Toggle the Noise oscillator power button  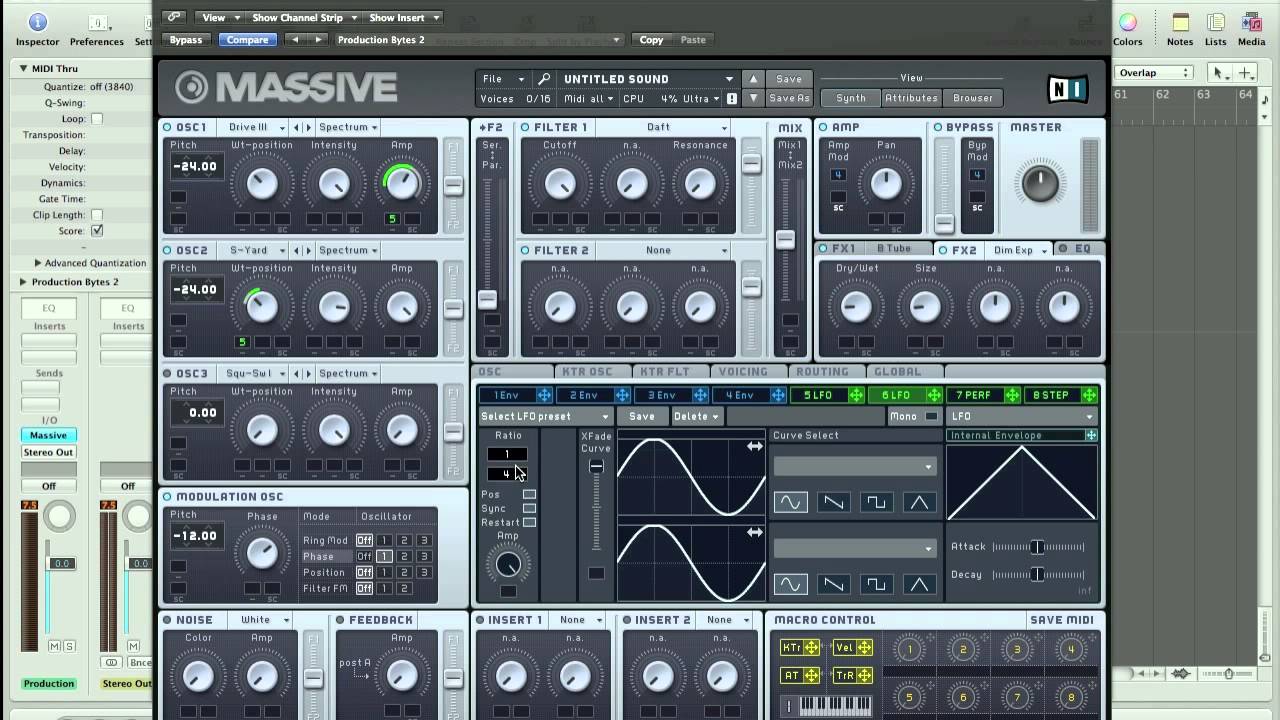[x=168, y=620]
